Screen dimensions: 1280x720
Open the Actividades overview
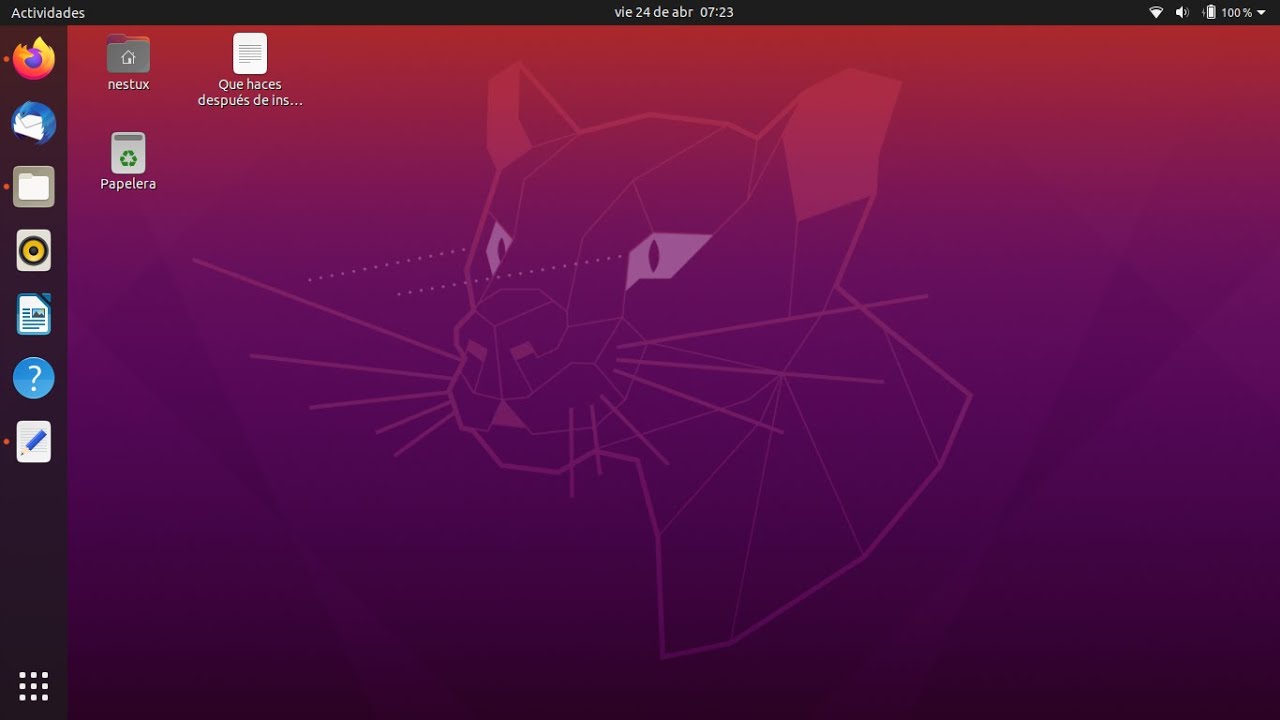[48, 12]
